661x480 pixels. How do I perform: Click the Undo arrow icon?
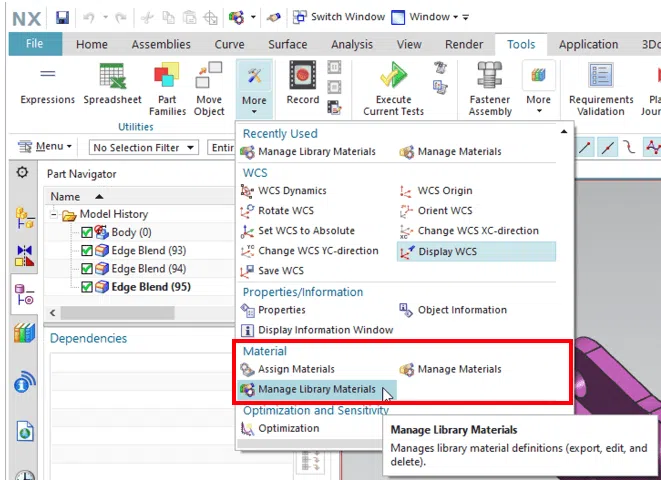coord(89,17)
